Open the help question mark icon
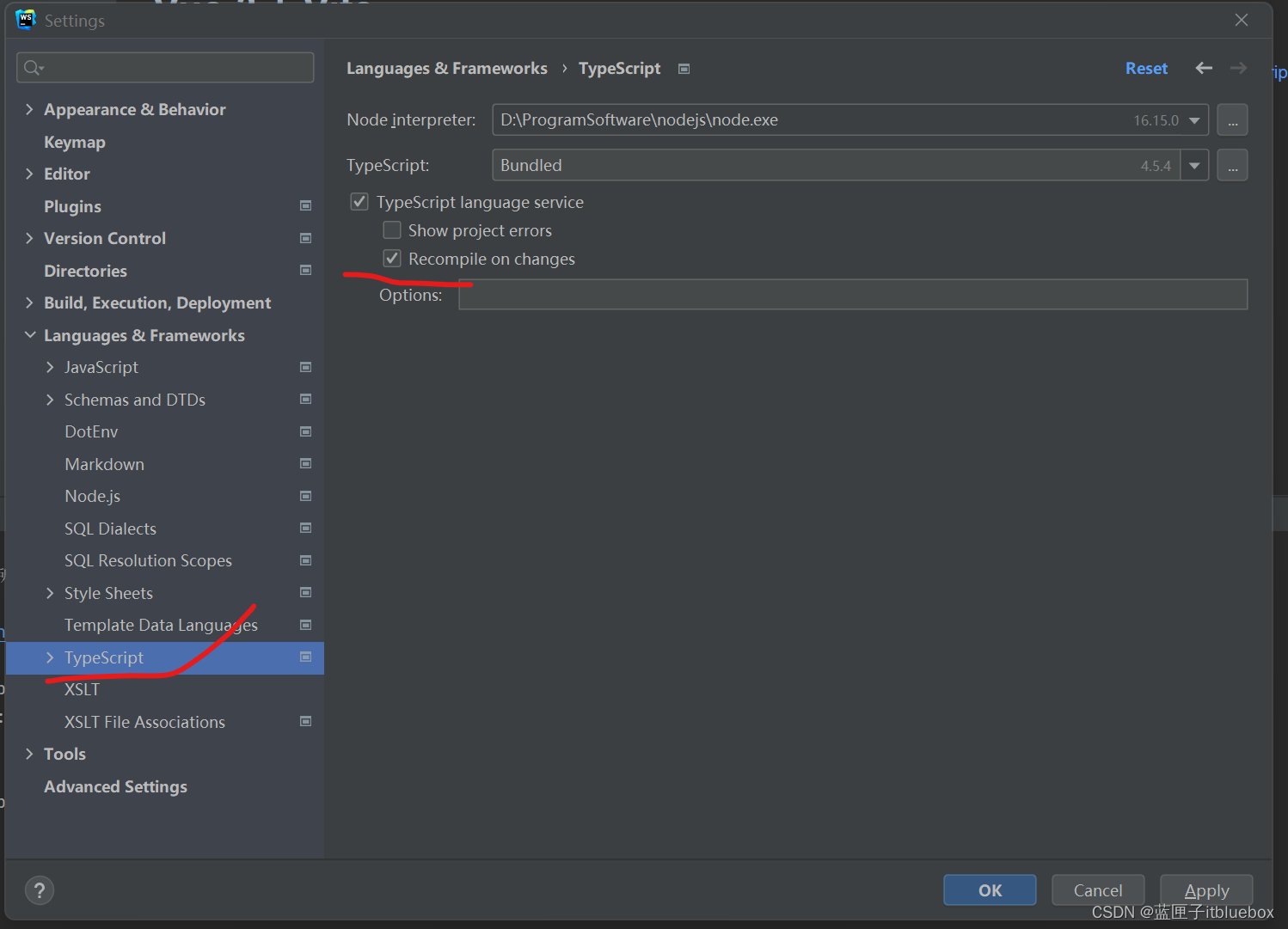 point(40,890)
